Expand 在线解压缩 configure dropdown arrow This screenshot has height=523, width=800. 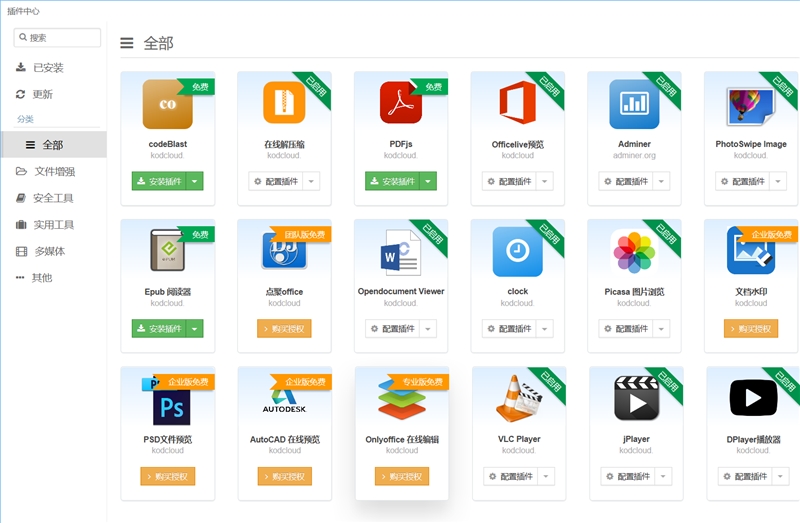(311, 181)
